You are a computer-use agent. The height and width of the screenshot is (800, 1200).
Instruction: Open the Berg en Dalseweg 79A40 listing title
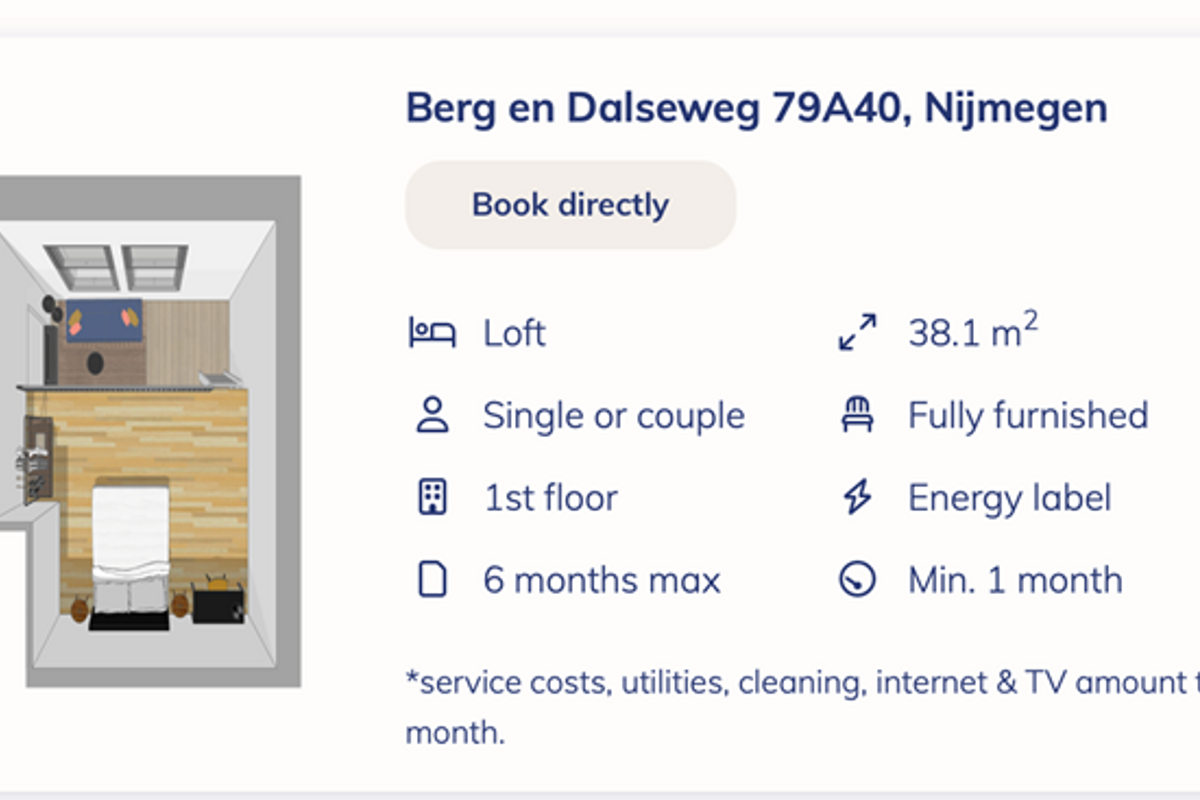(x=756, y=108)
